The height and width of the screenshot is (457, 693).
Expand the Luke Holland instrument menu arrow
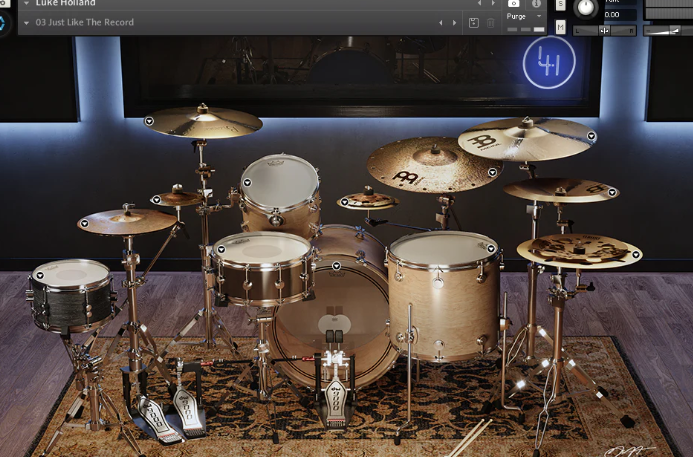[26, 3]
